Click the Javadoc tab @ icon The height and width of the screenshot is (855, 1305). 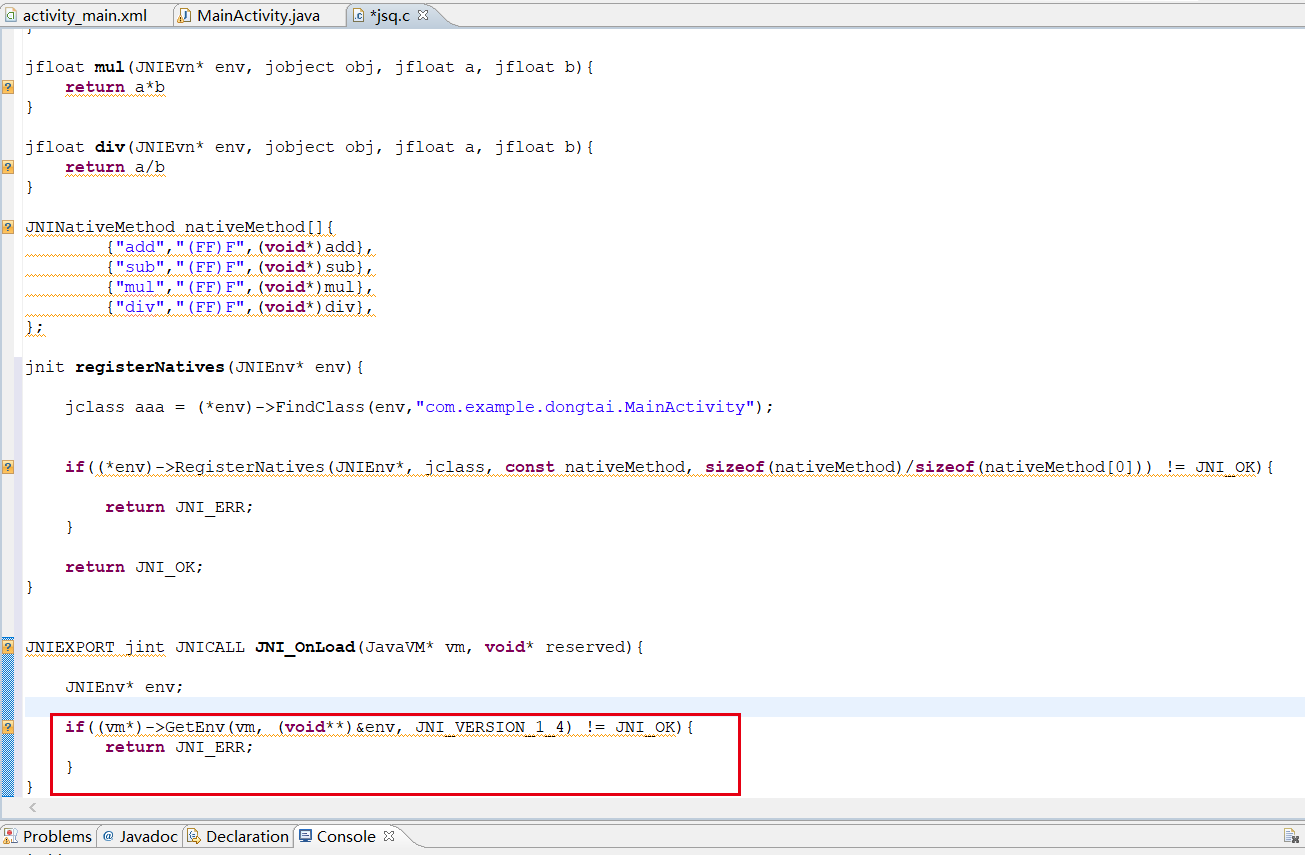coord(109,836)
